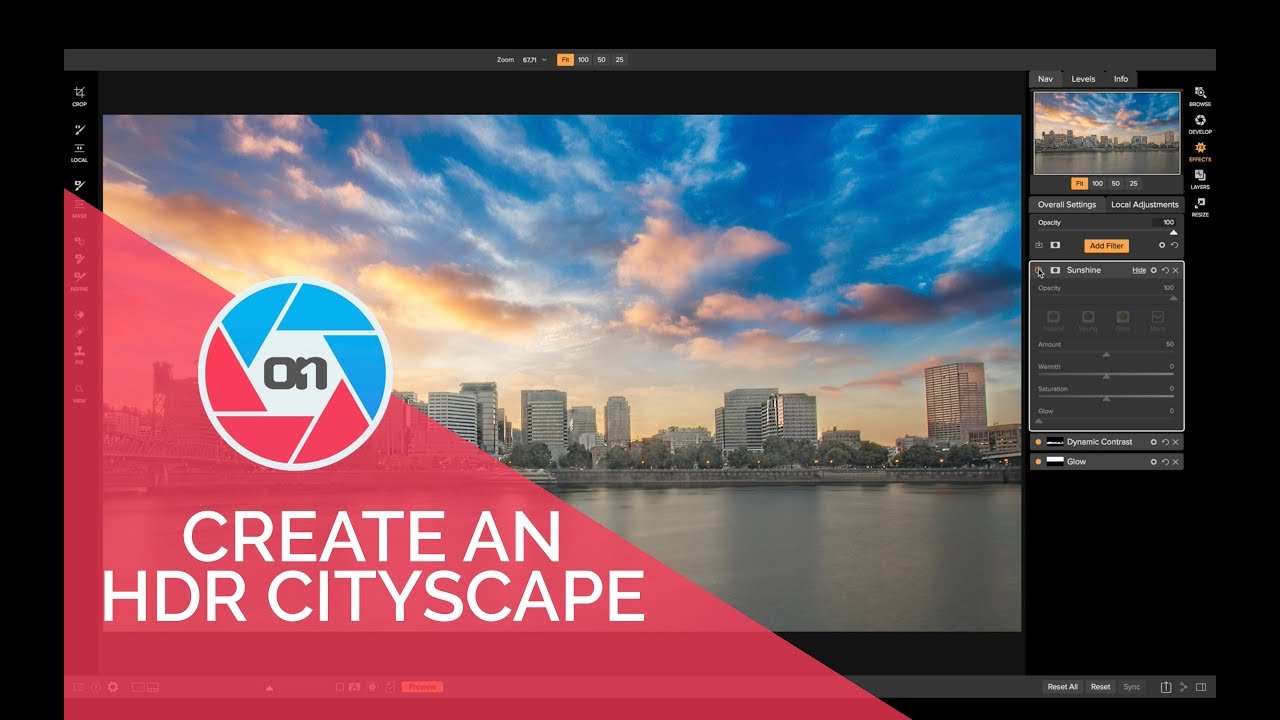Open the Sunshine filter mask options
Screen dimensions: 1280x720
coord(1055,270)
